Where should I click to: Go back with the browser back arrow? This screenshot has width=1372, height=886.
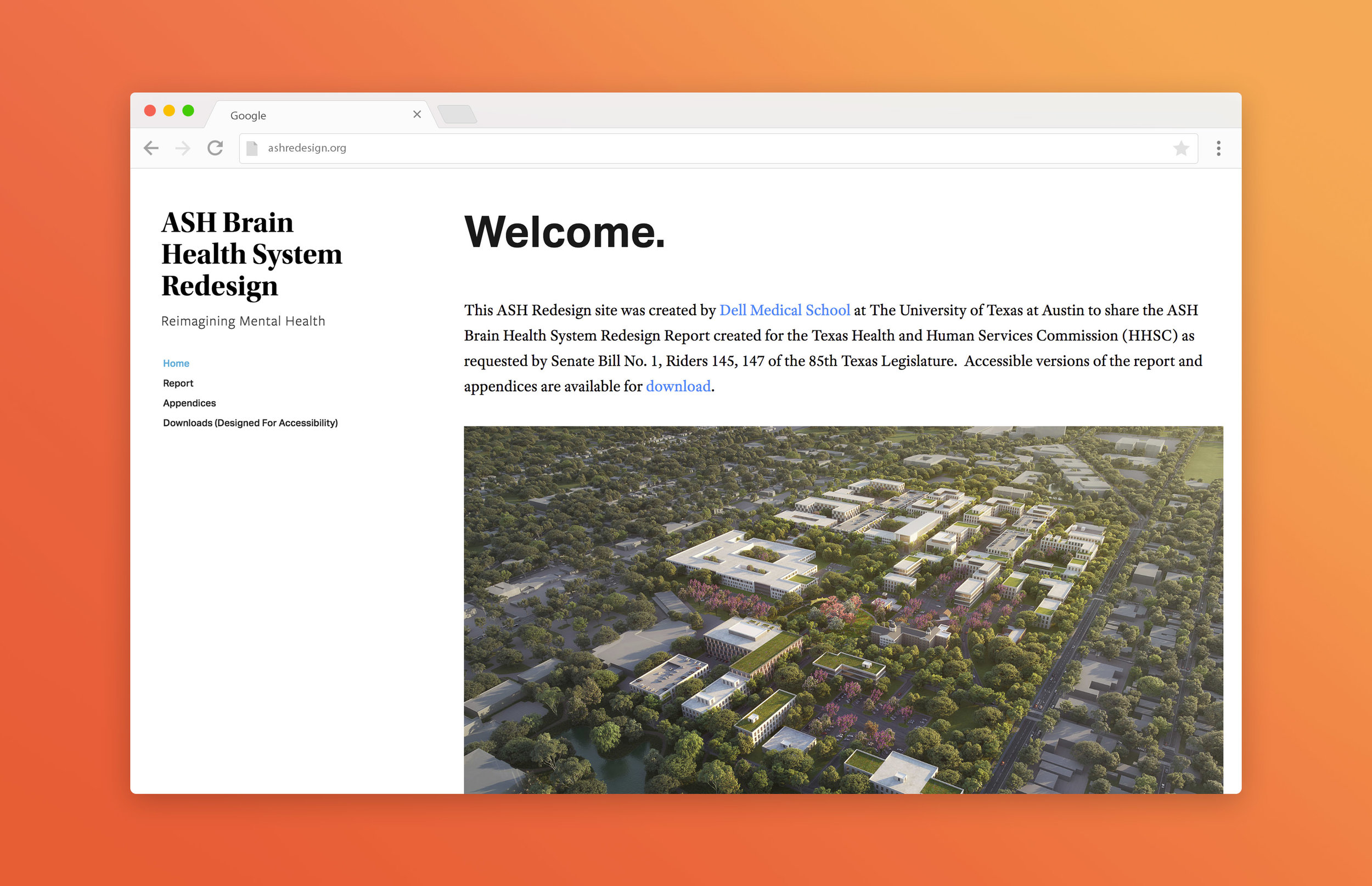point(151,148)
